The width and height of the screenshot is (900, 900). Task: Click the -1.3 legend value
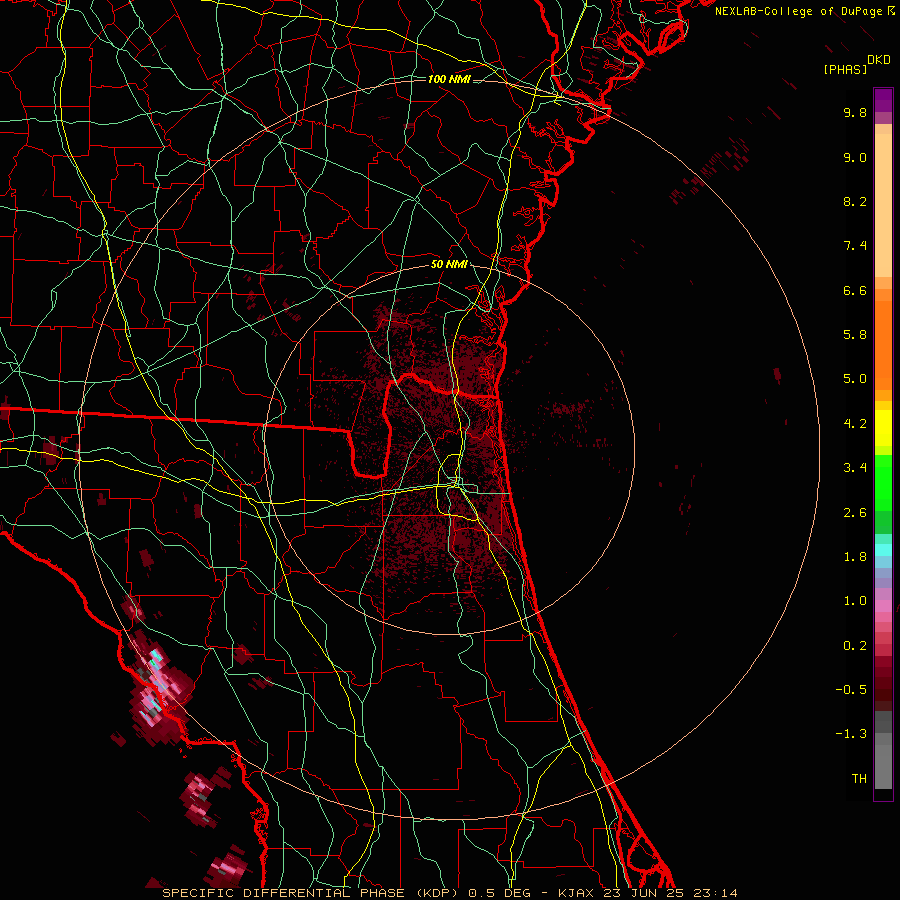pos(851,734)
